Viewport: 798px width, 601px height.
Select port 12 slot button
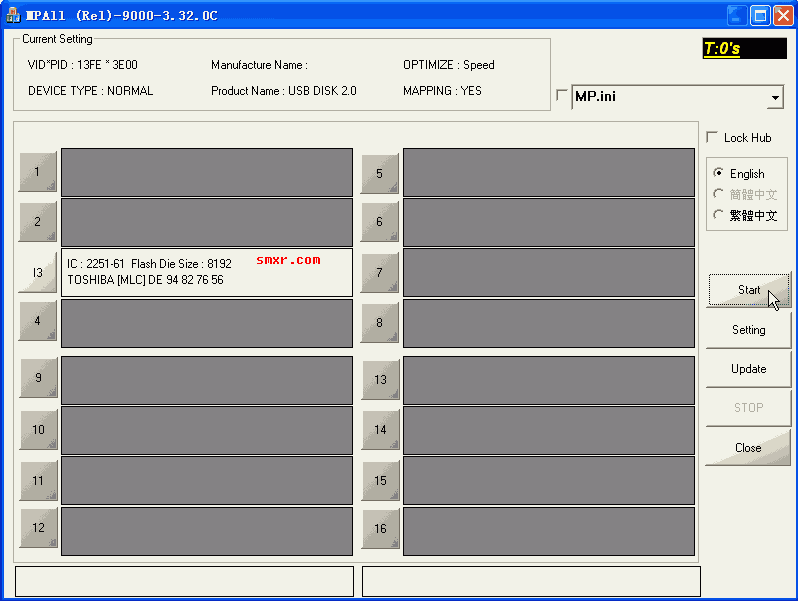pyautogui.click(x=38, y=528)
